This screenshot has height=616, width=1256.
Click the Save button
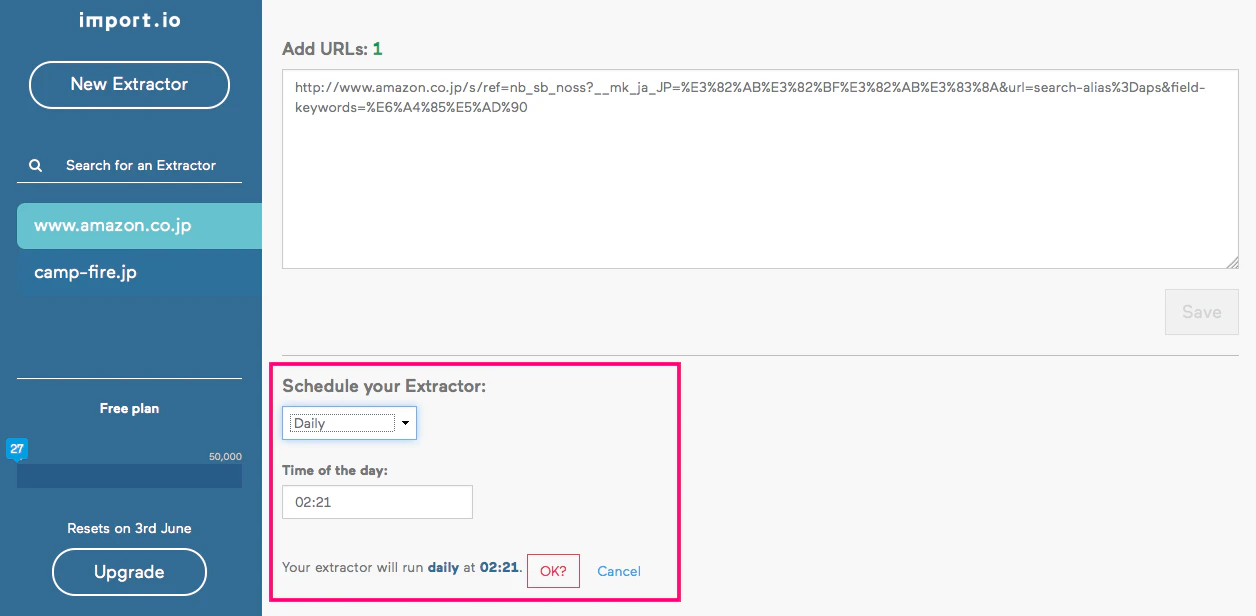[1202, 312]
